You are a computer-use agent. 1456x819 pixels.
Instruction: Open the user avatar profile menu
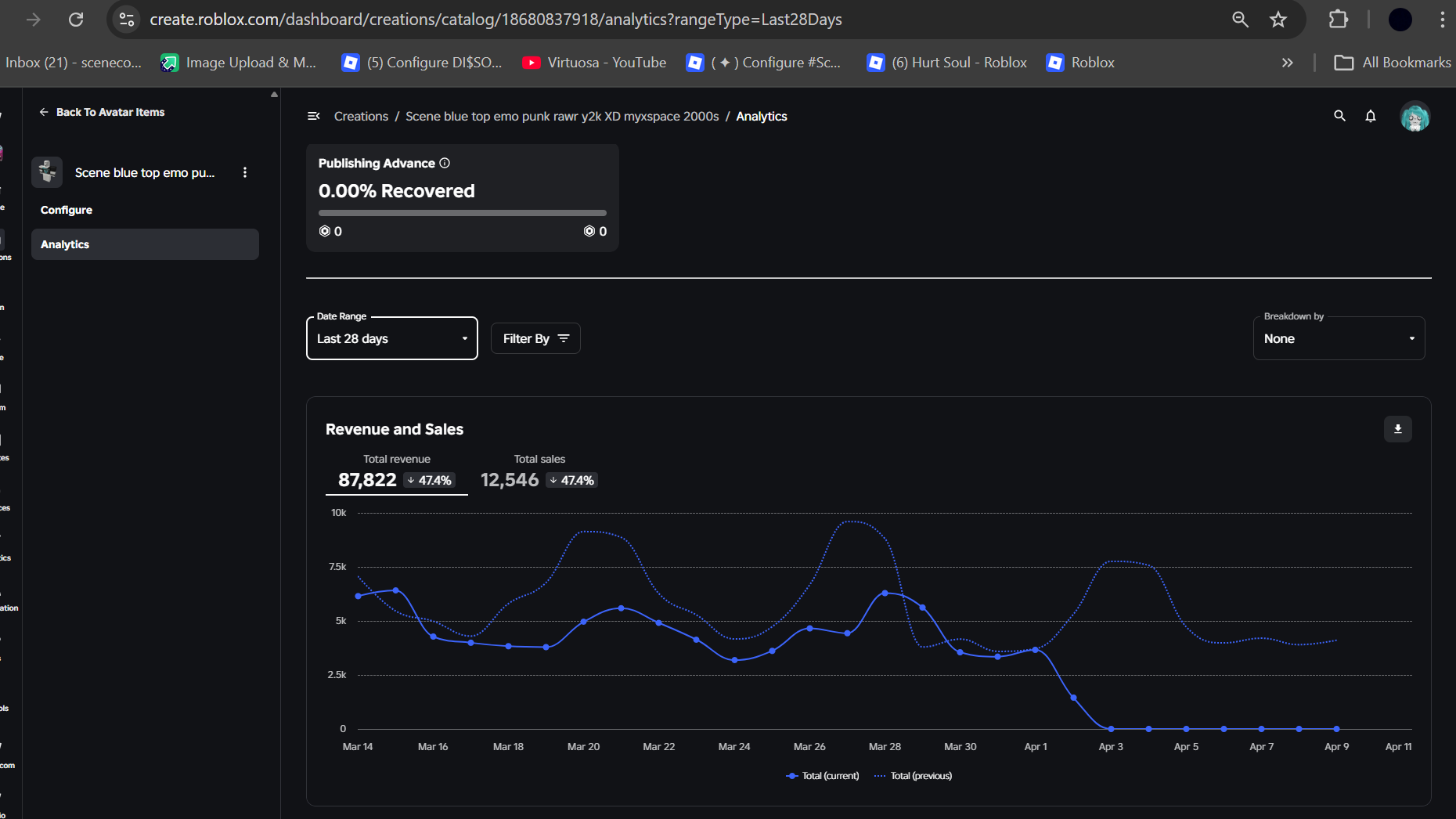pos(1415,117)
